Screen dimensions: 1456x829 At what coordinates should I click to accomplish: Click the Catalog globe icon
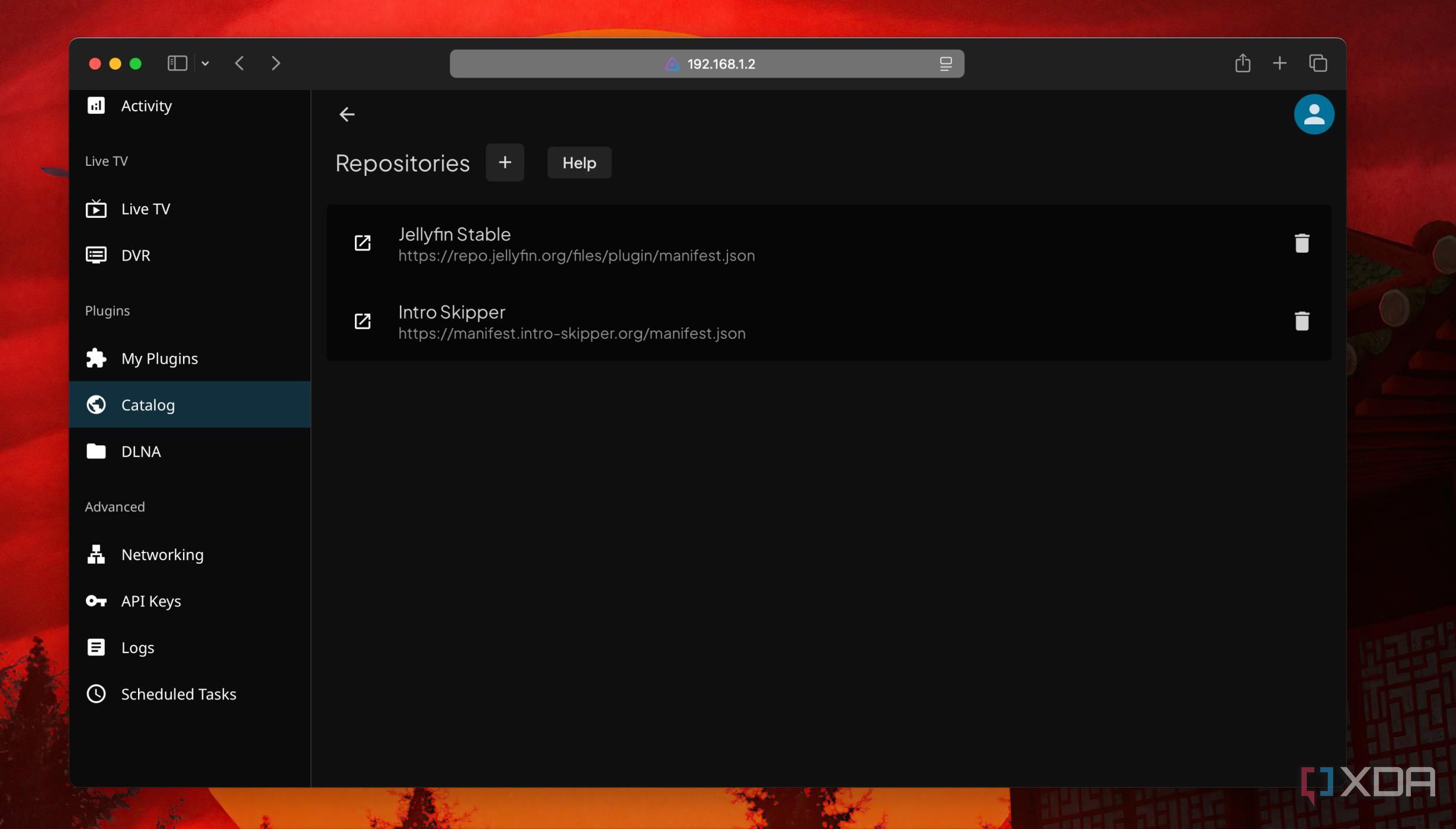click(x=96, y=404)
